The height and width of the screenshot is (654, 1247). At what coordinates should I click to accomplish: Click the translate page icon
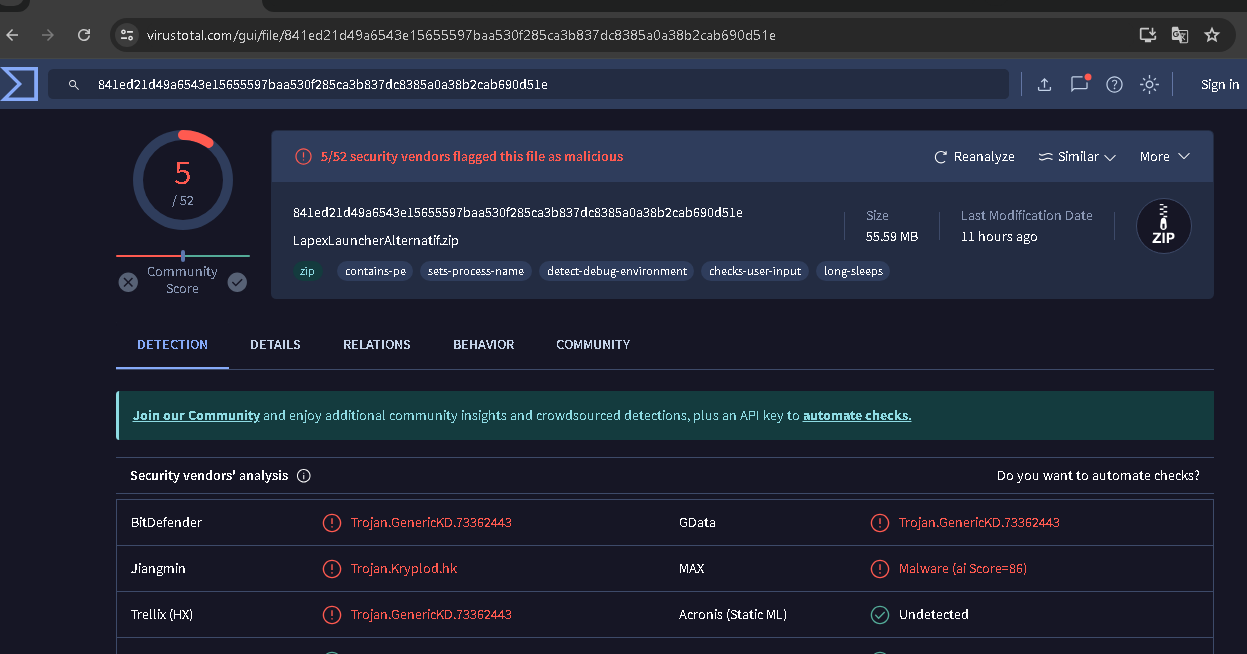pos(1180,35)
